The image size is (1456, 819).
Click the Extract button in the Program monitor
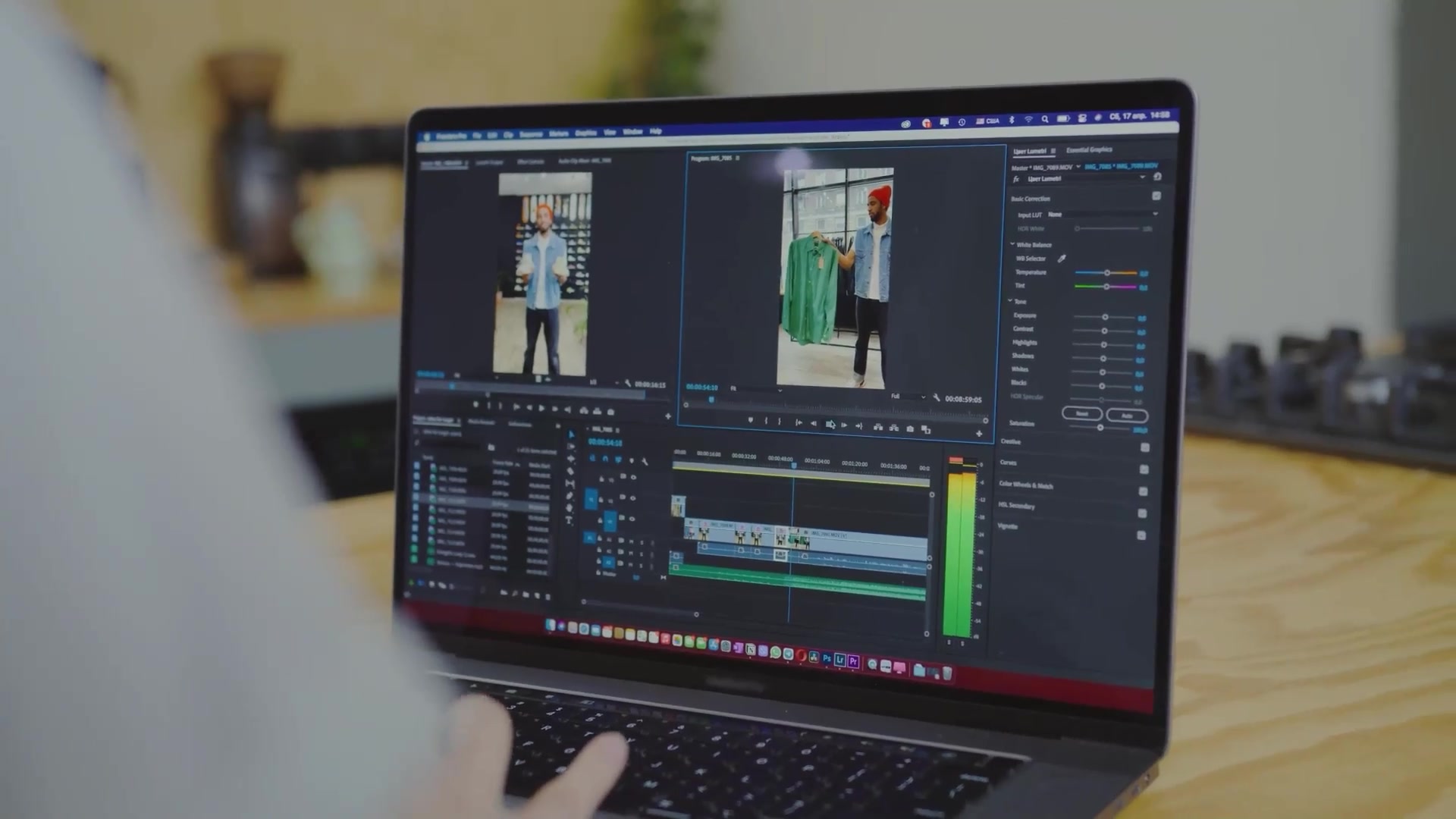tap(894, 428)
